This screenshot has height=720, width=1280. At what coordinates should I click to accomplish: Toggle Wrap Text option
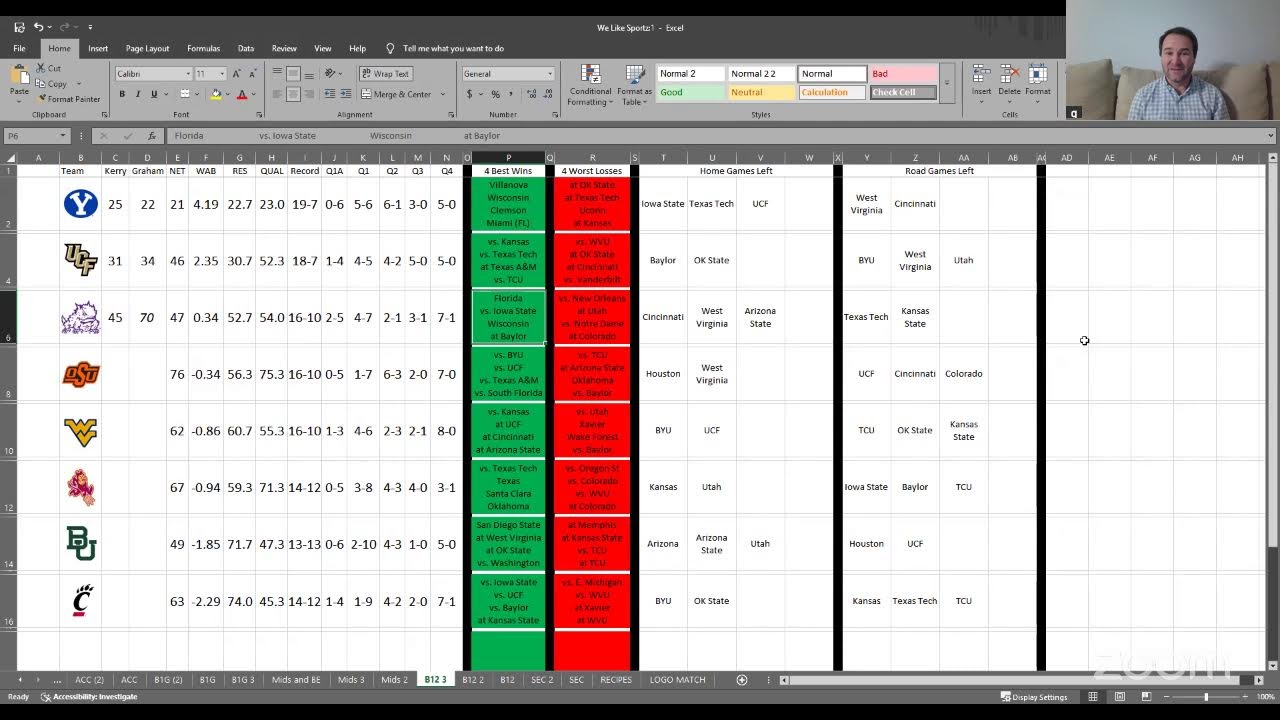point(385,73)
